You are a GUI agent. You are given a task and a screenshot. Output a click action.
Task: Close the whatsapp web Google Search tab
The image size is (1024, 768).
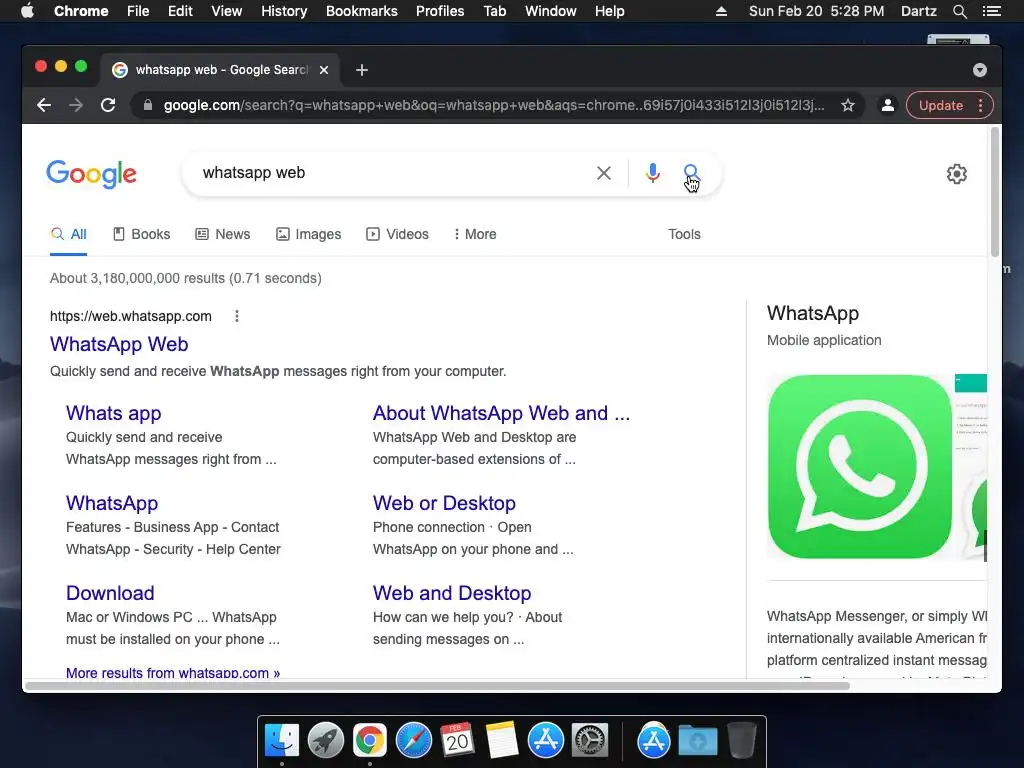[x=324, y=70]
